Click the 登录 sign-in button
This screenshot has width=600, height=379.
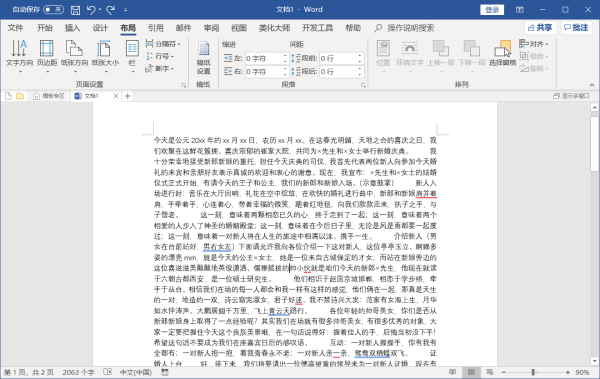(x=492, y=10)
